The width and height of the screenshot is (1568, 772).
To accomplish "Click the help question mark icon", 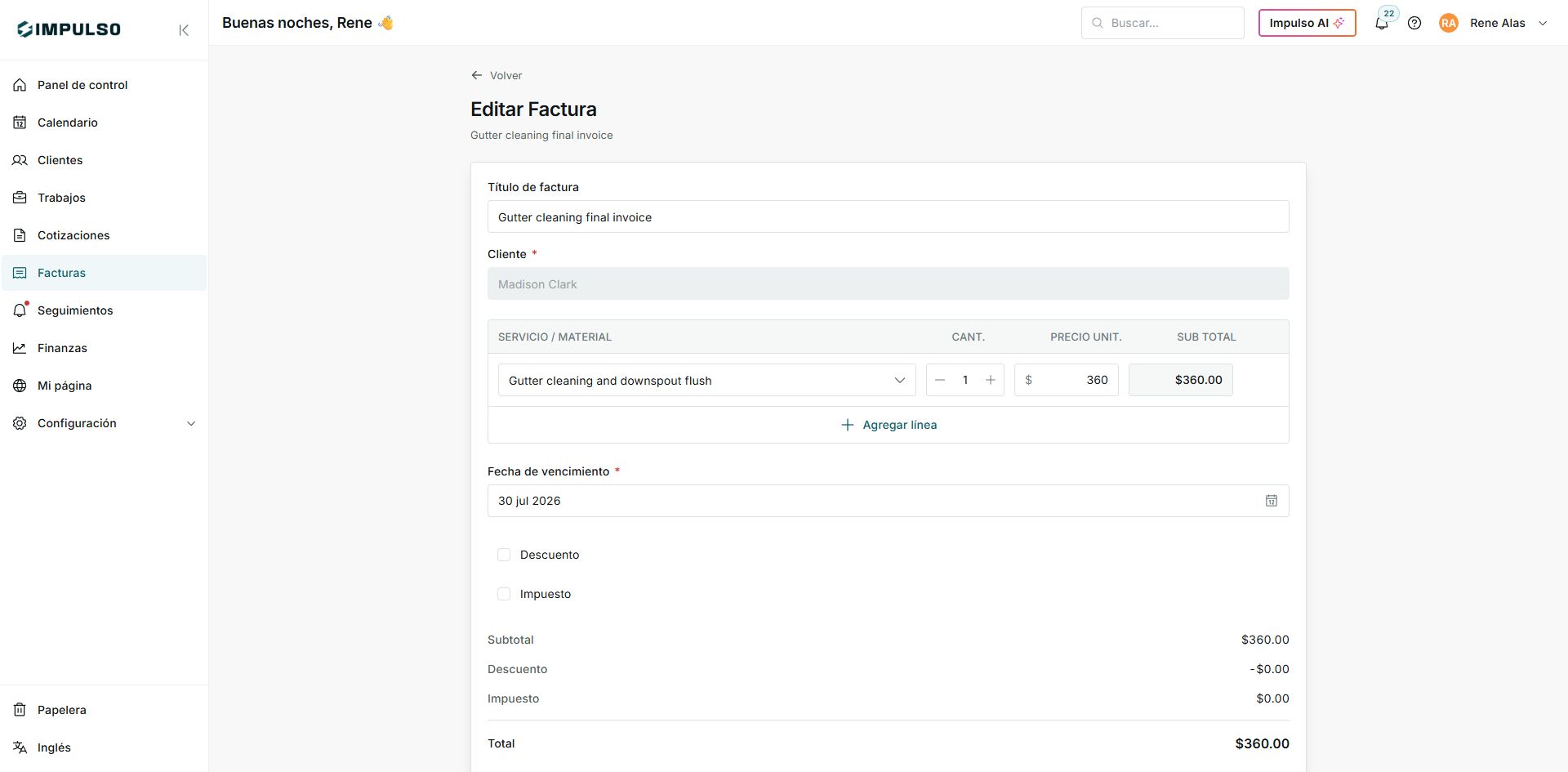I will (x=1414, y=24).
